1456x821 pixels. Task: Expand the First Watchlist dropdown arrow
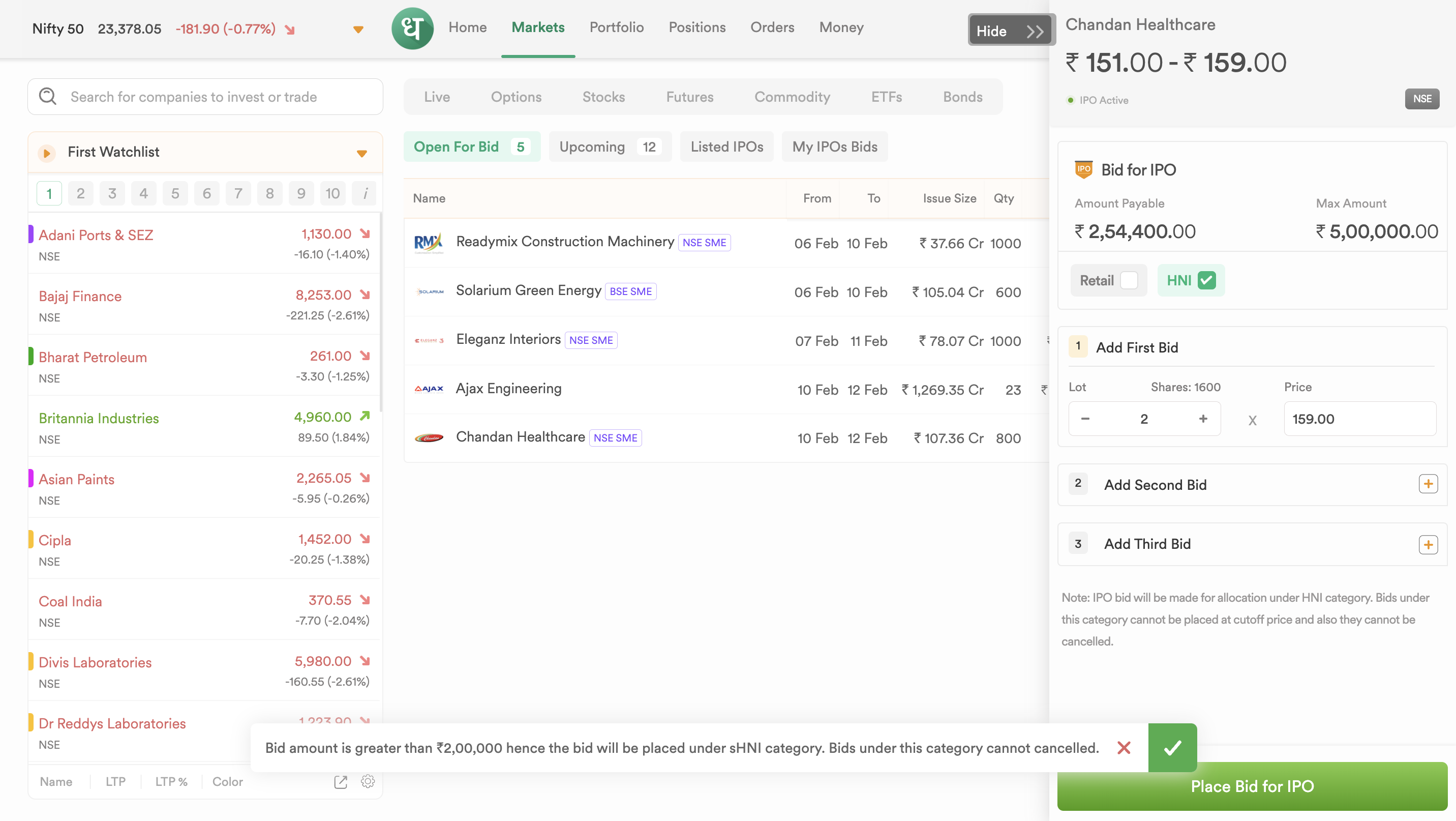[362, 153]
